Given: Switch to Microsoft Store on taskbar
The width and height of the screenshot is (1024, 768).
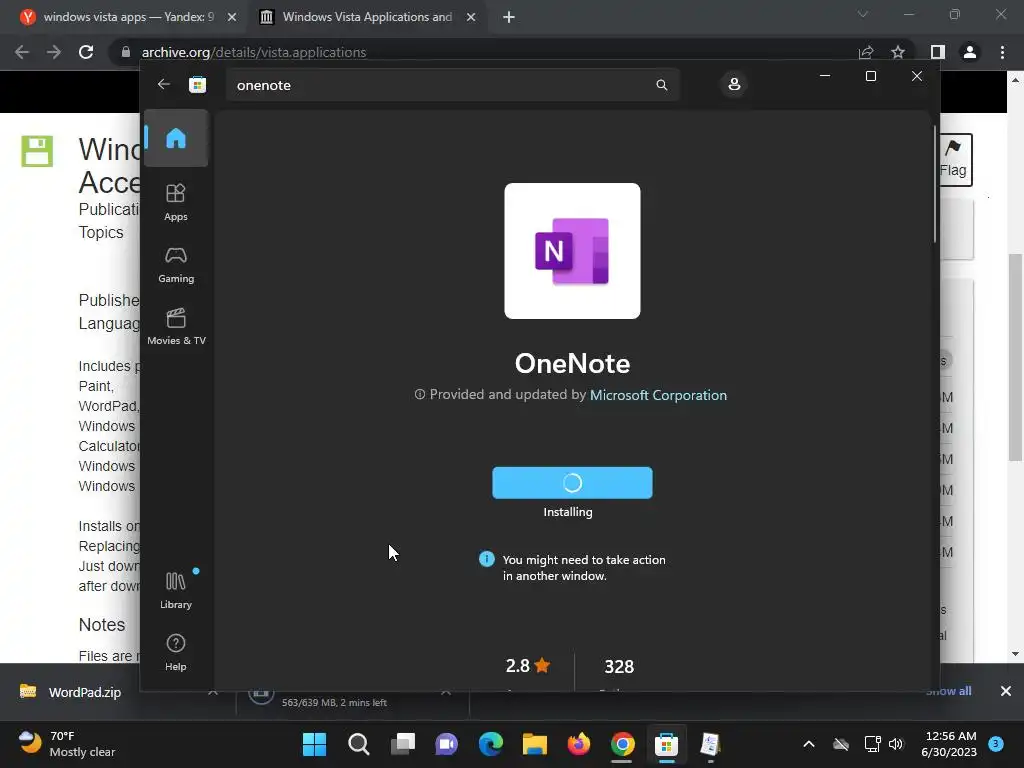Looking at the screenshot, I should pyautogui.click(x=666, y=744).
